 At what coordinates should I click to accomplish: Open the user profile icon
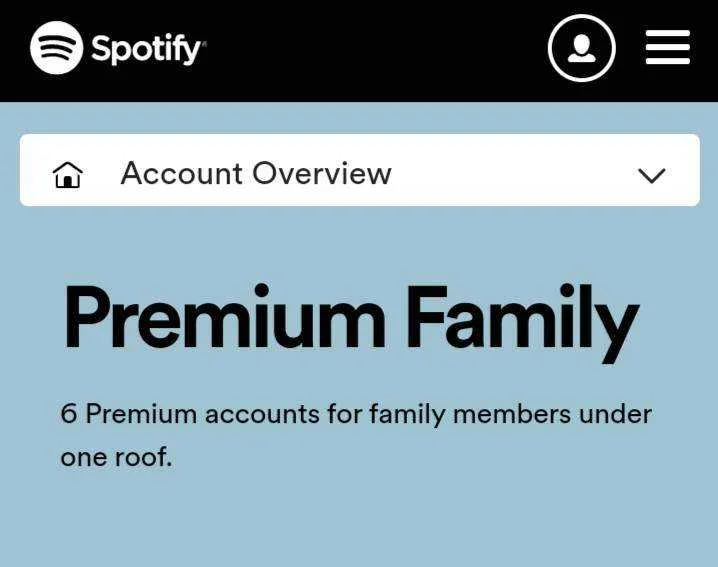point(582,48)
